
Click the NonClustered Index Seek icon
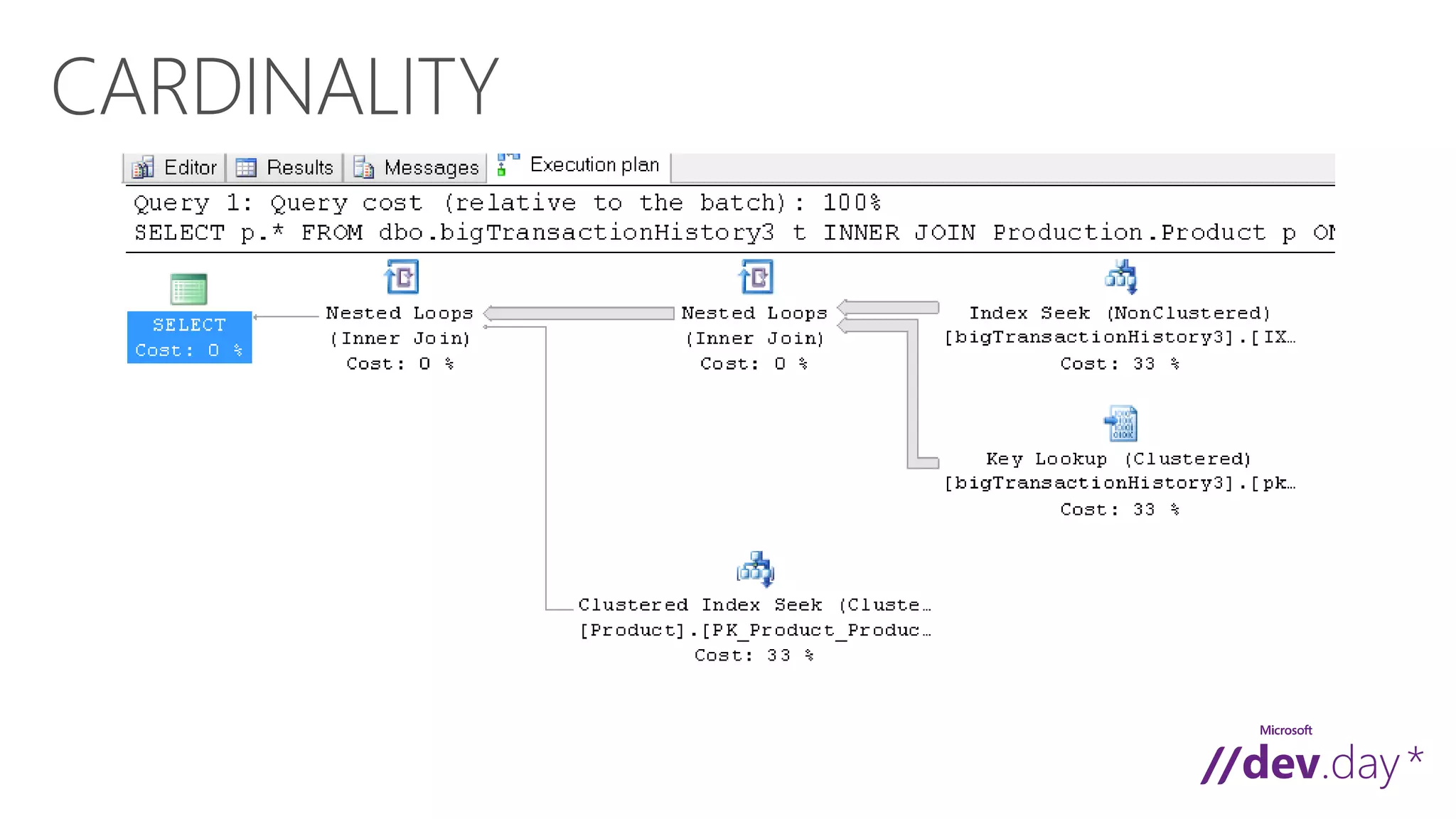pyautogui.click(x=1121, y=277)
